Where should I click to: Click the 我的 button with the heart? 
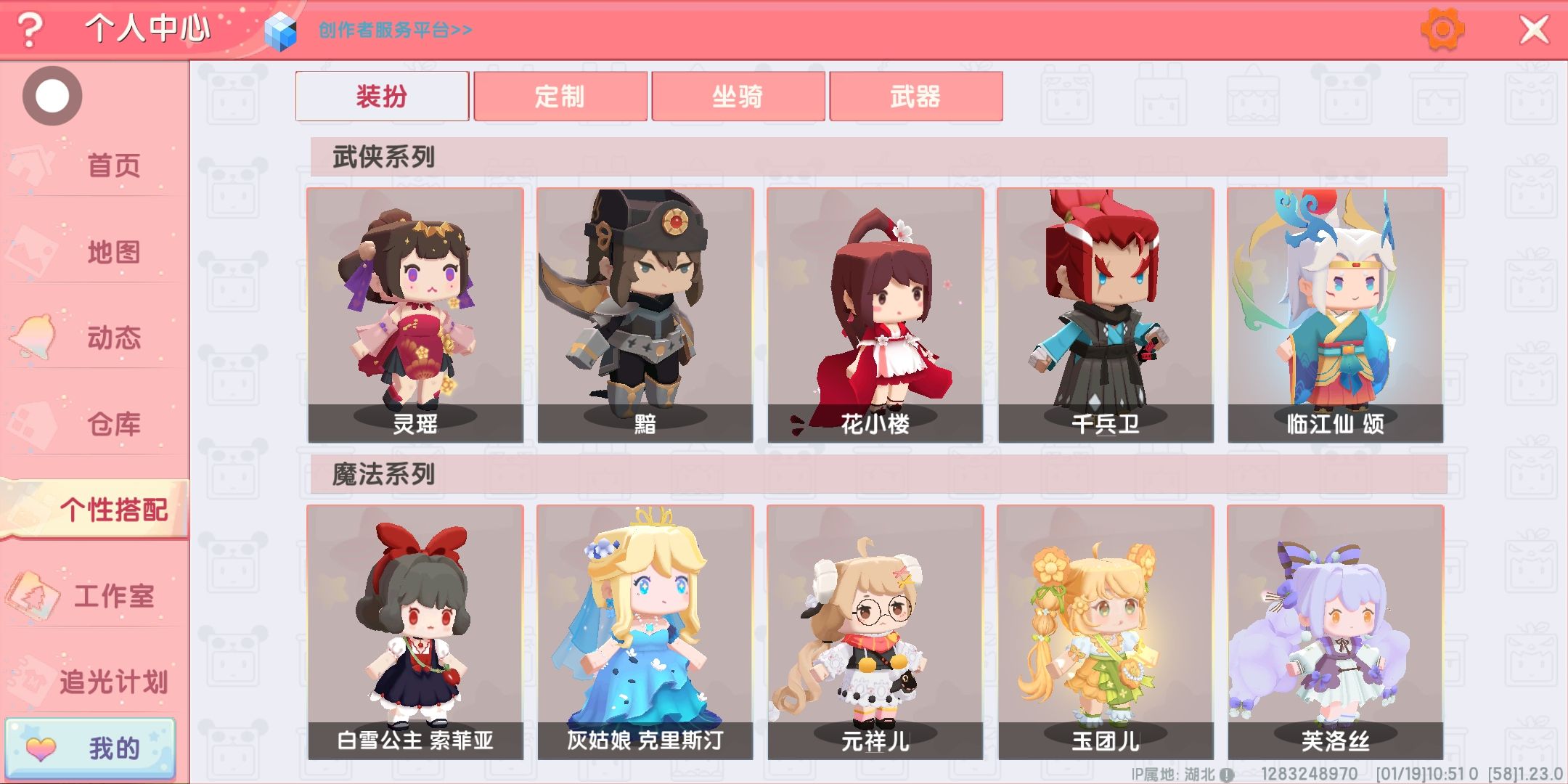[x=91, y=748]
